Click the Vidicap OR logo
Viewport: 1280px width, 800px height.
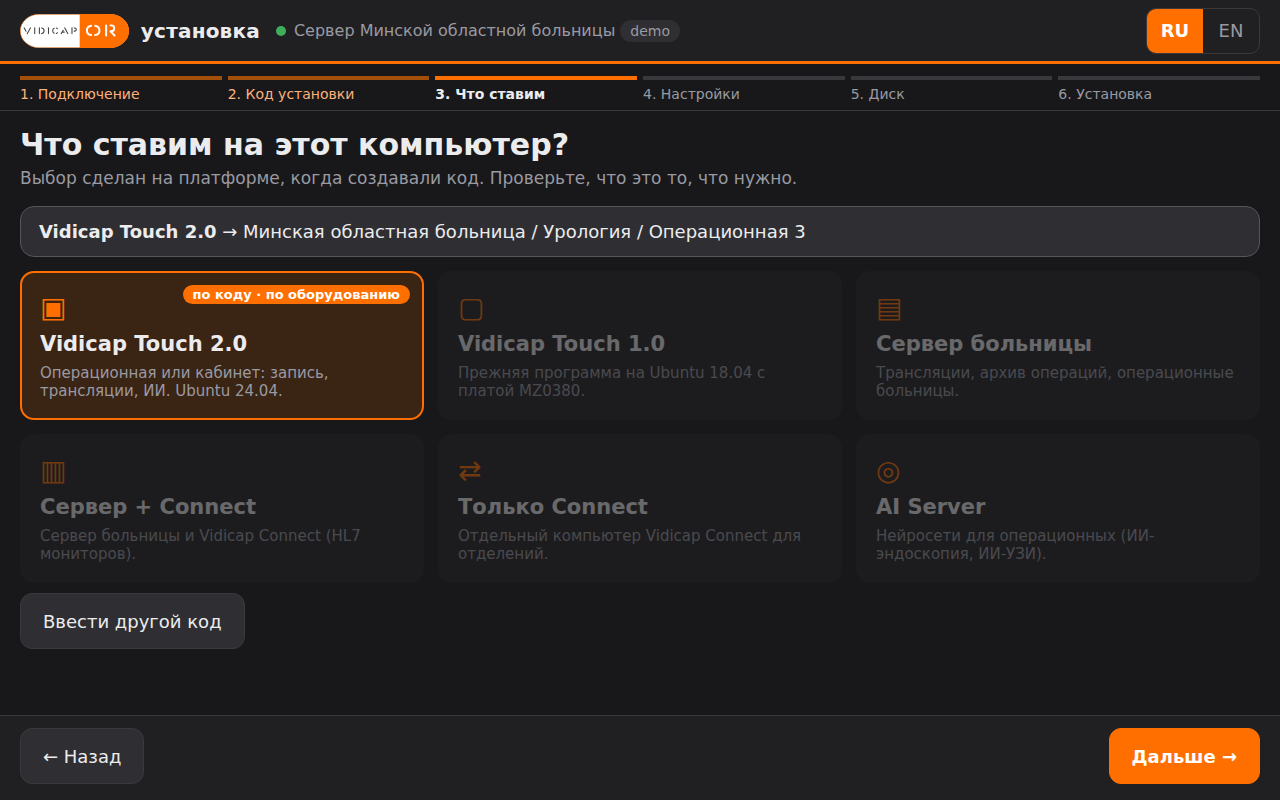[x=75, y=31]
